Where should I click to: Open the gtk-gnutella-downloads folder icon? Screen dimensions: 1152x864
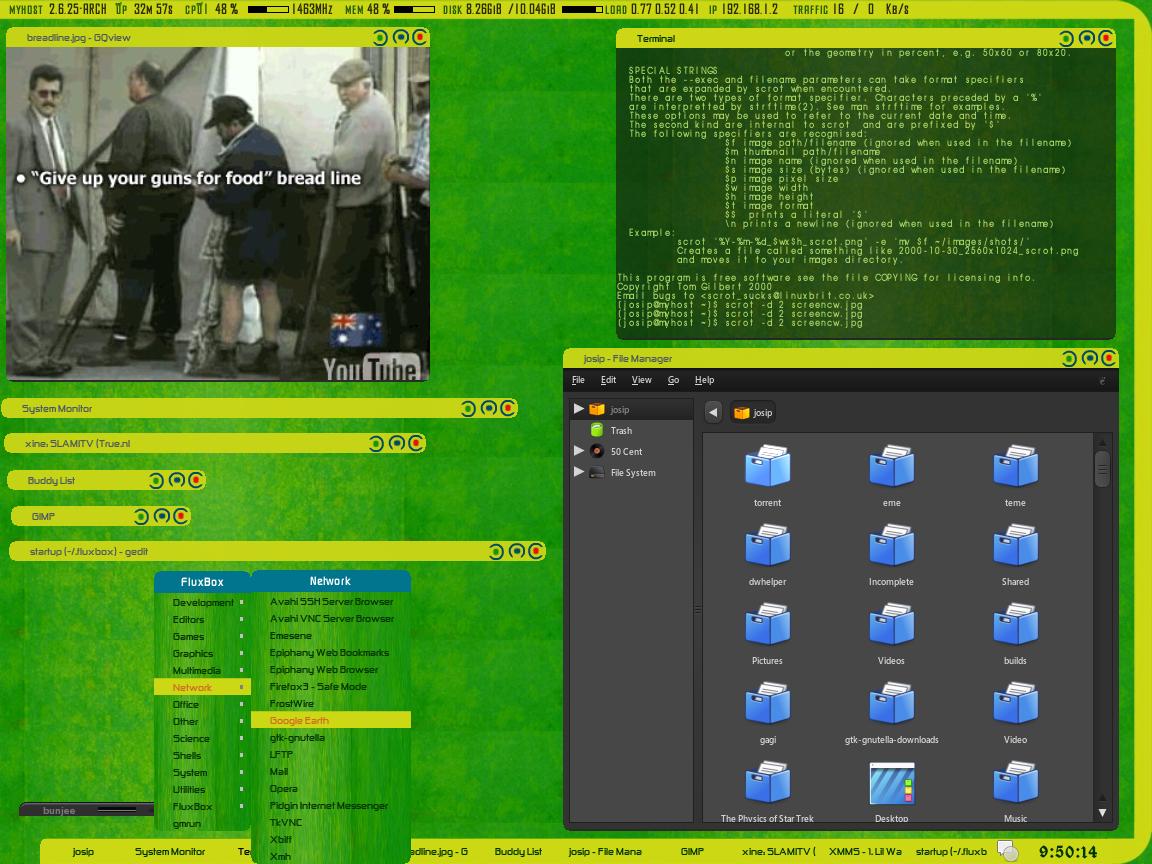click(891, 703)
